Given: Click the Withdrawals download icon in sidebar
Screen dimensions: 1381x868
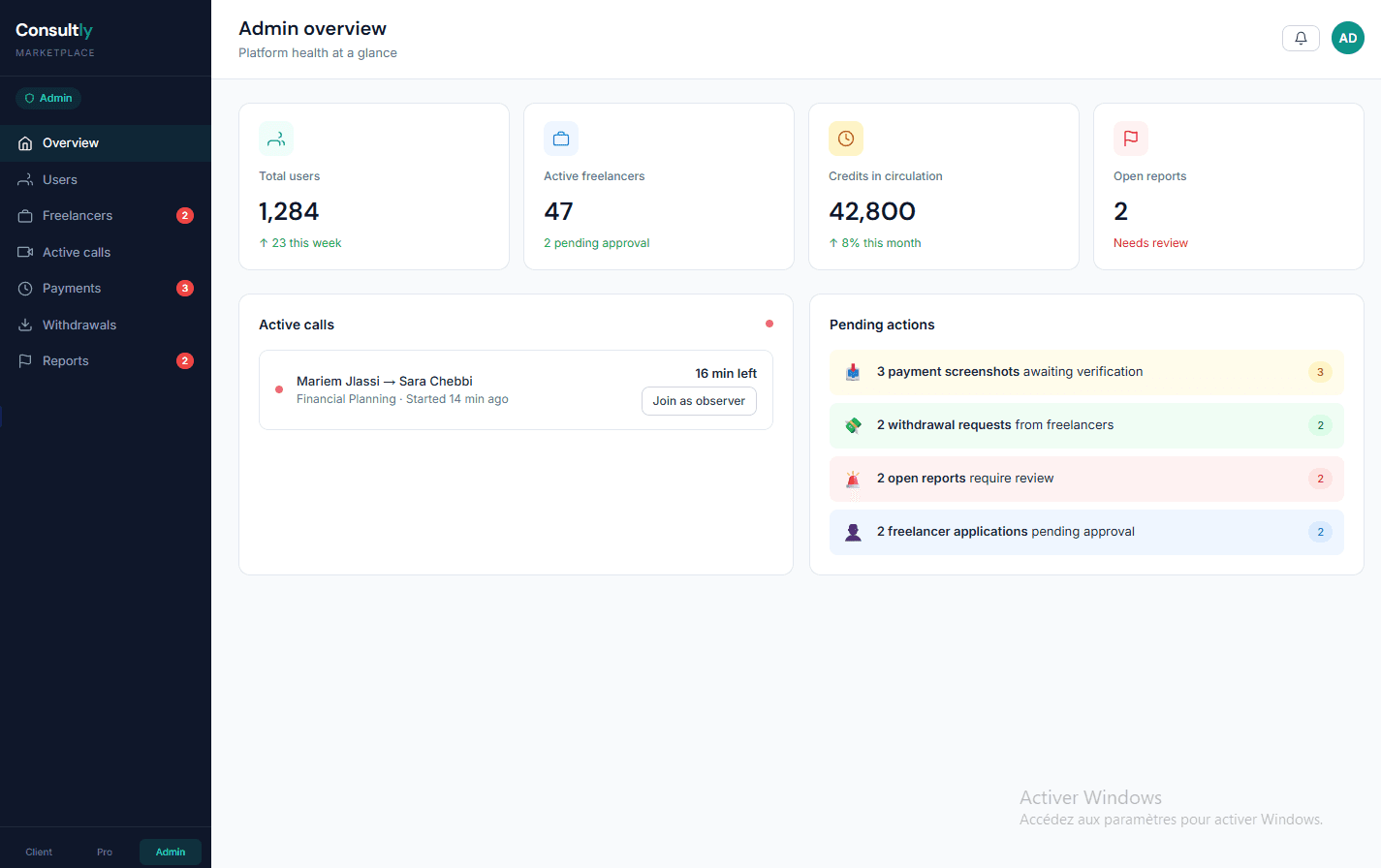Looking at the screenshot, I should pos(25,325).
